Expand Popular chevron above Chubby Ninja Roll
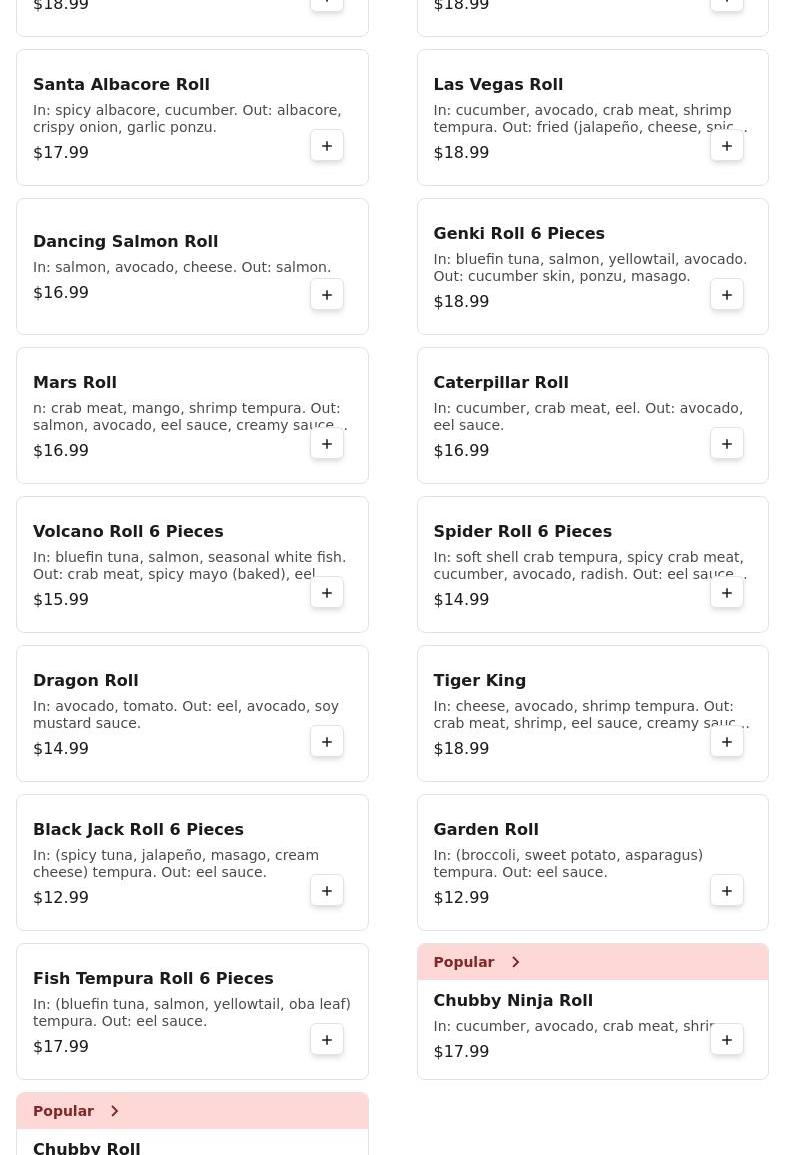 (515, 962)
